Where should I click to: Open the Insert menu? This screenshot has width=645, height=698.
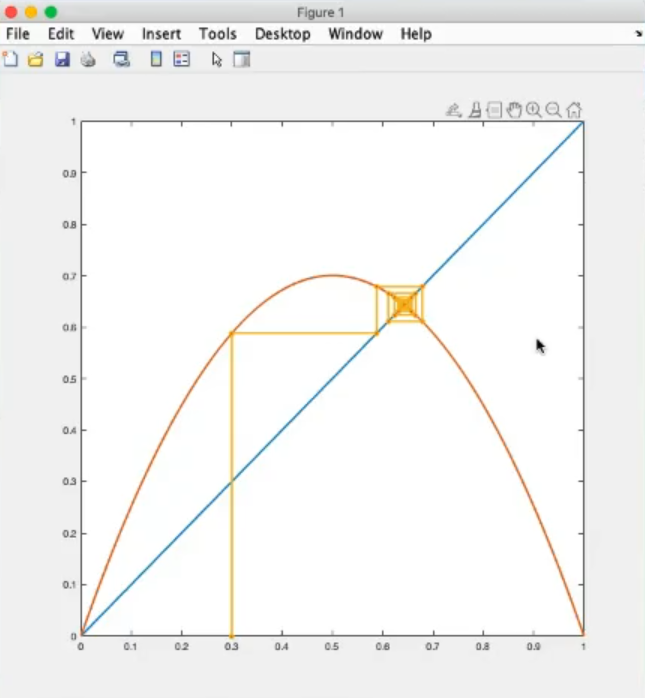[x=161, y=34]
